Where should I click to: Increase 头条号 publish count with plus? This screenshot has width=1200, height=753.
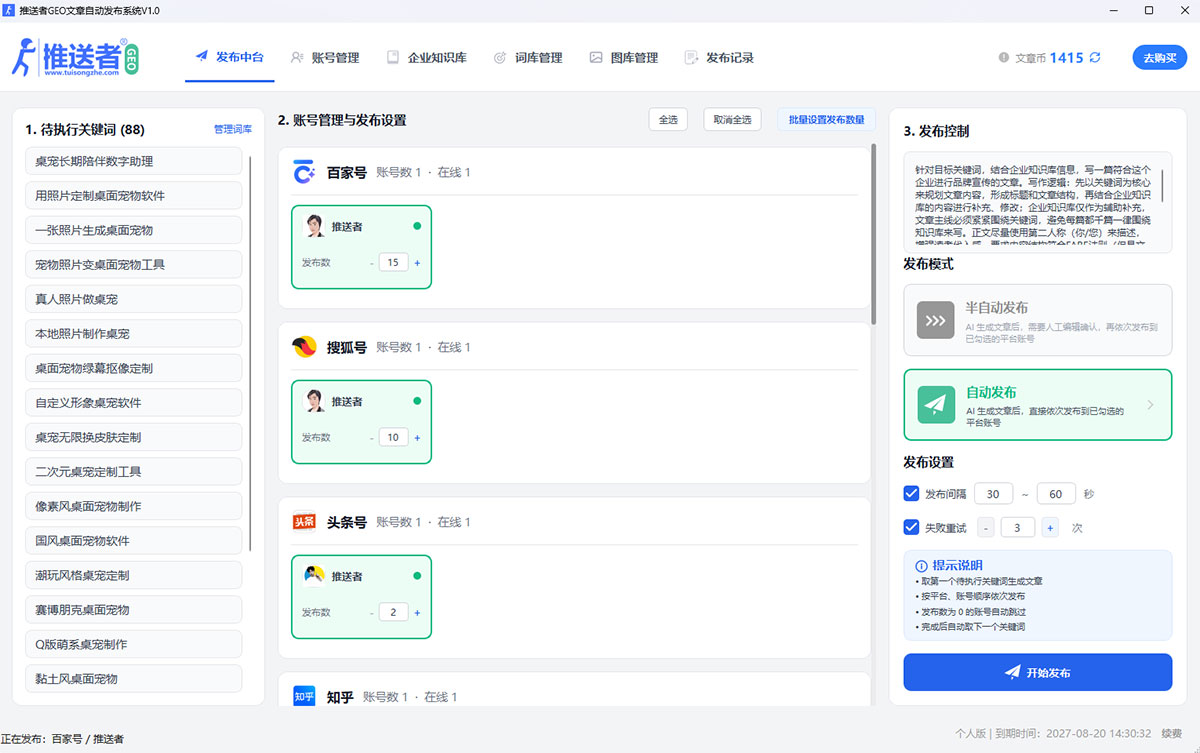pyautogui.click(x=417, y=613)
